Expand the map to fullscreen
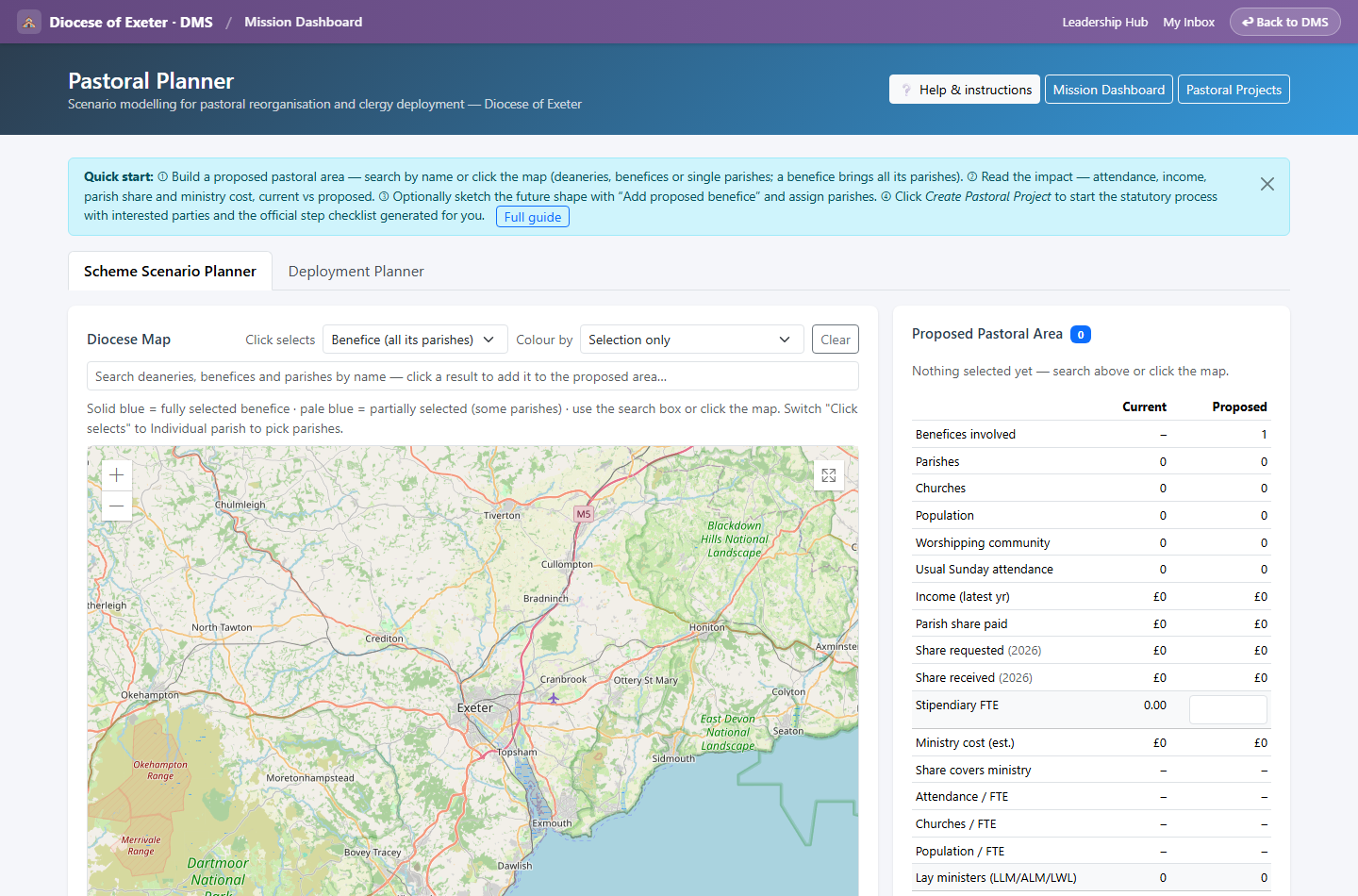The image size is (1358, 896). point(828,475)
